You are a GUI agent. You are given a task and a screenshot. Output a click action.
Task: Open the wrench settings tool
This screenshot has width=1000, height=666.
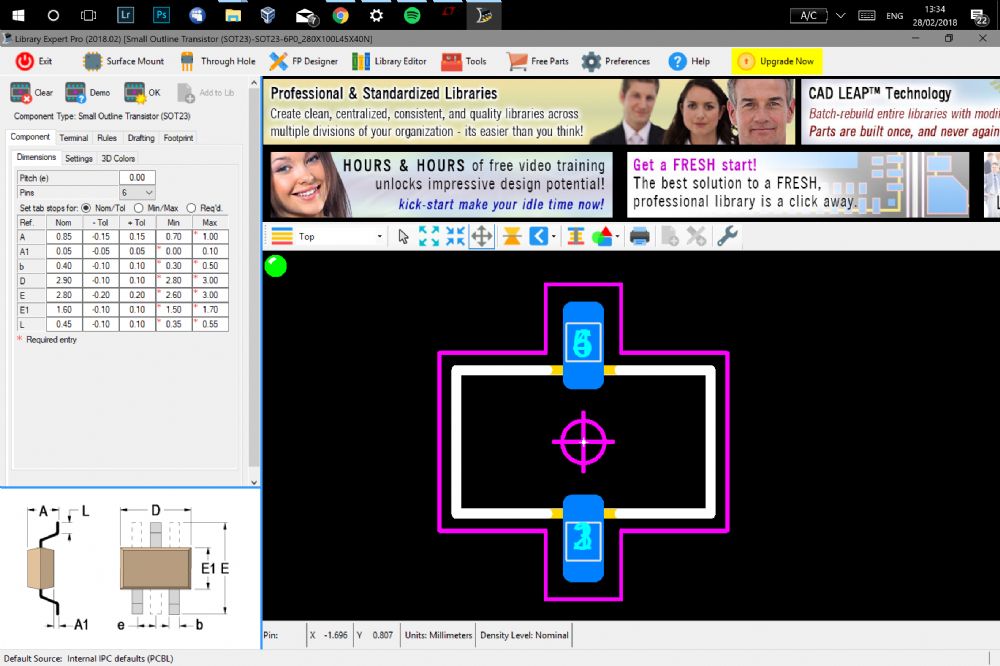point(727,237)
